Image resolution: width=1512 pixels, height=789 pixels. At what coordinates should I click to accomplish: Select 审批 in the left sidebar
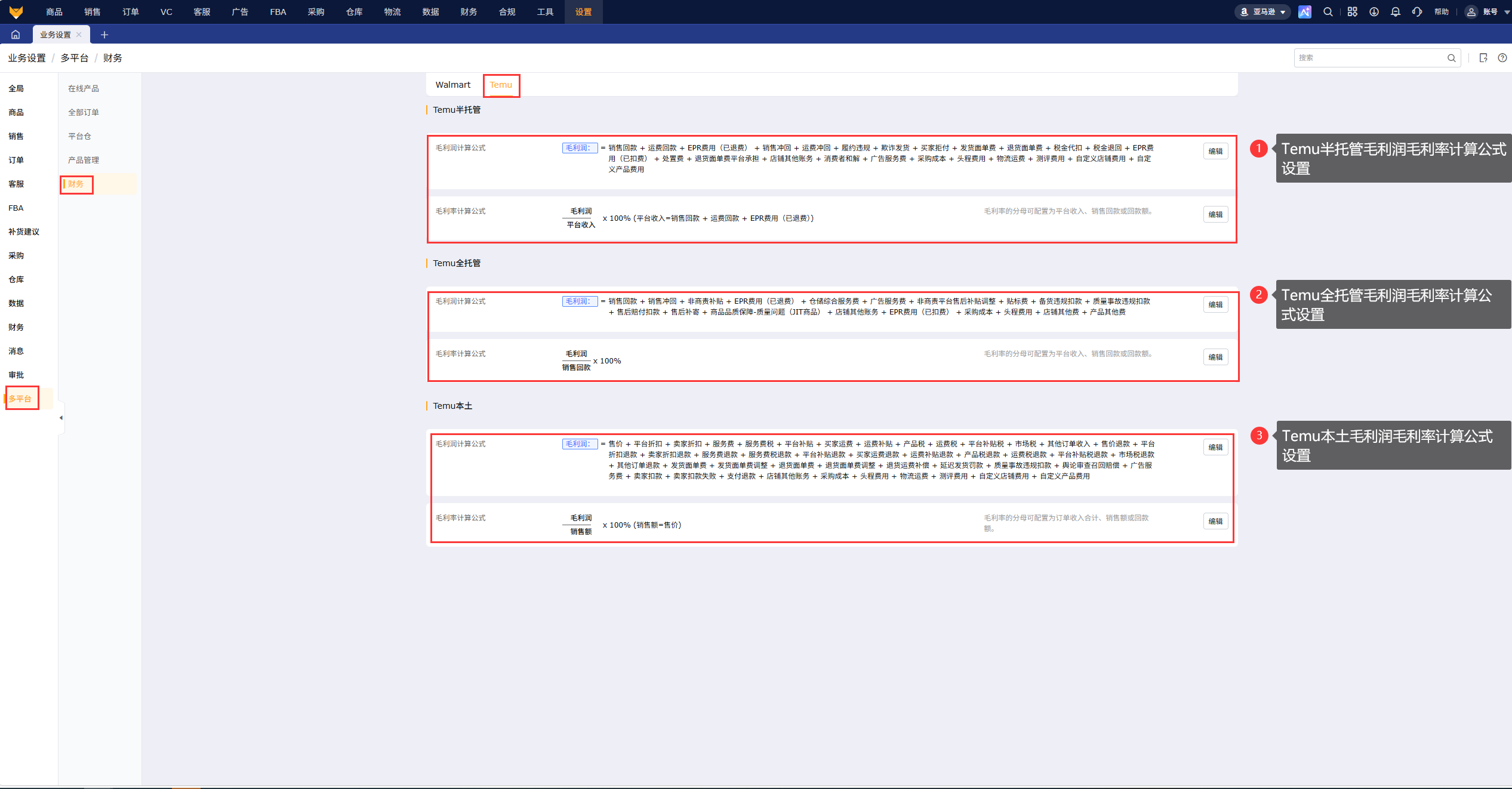[16, 375]
